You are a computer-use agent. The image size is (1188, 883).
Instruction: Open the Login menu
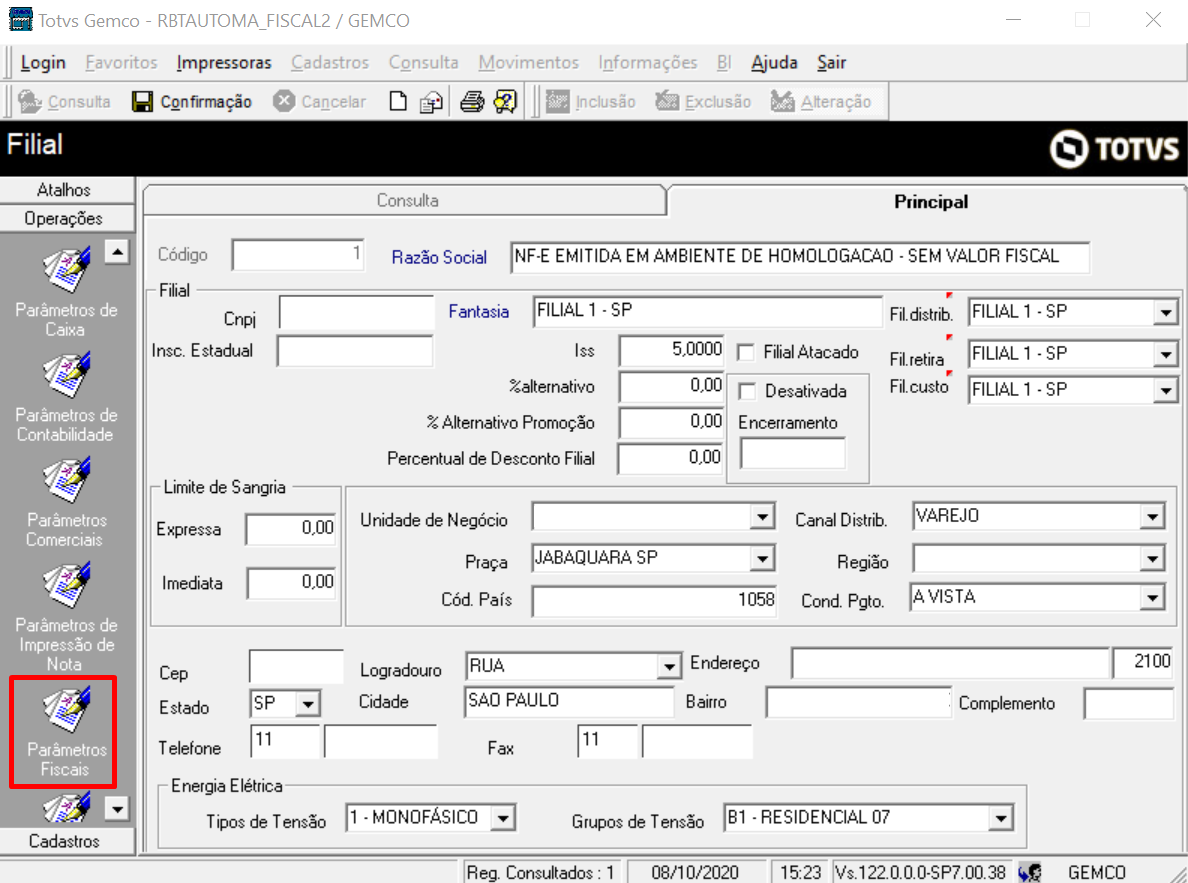click(x=43, y=62)
